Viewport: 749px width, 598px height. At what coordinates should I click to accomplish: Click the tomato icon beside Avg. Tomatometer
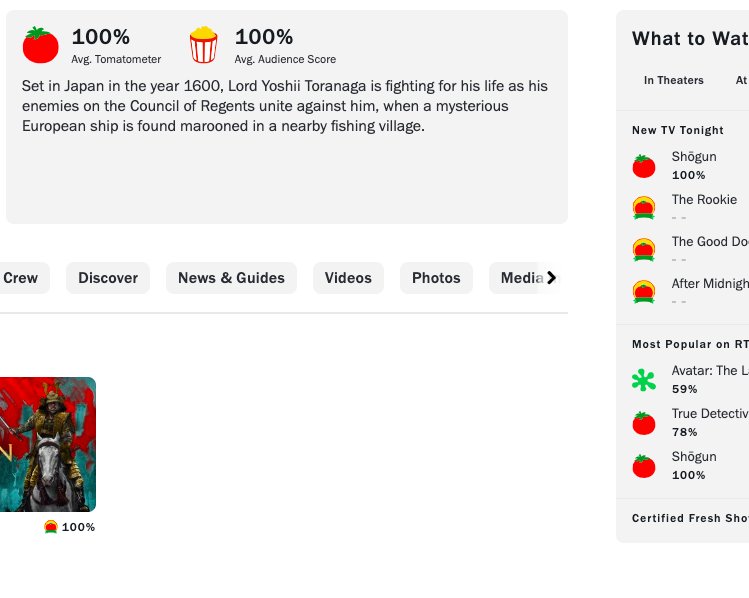(x=41, y=45)
